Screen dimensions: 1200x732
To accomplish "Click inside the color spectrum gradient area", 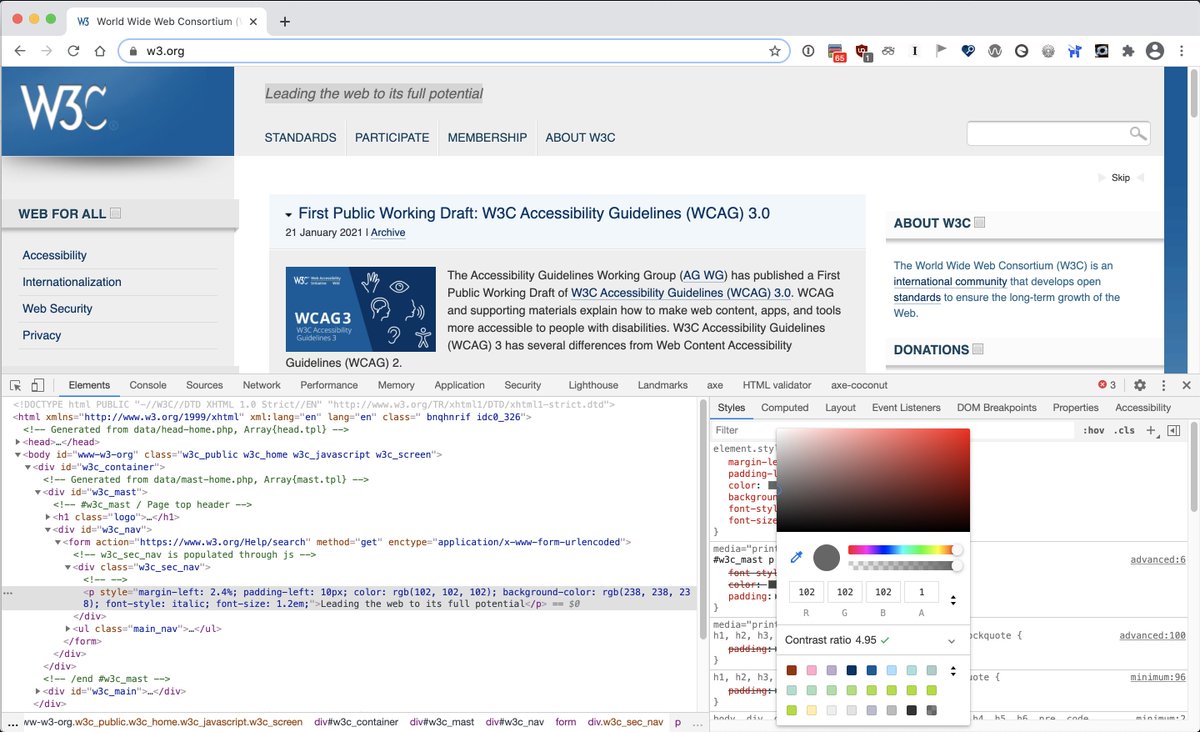I will 873,480.
